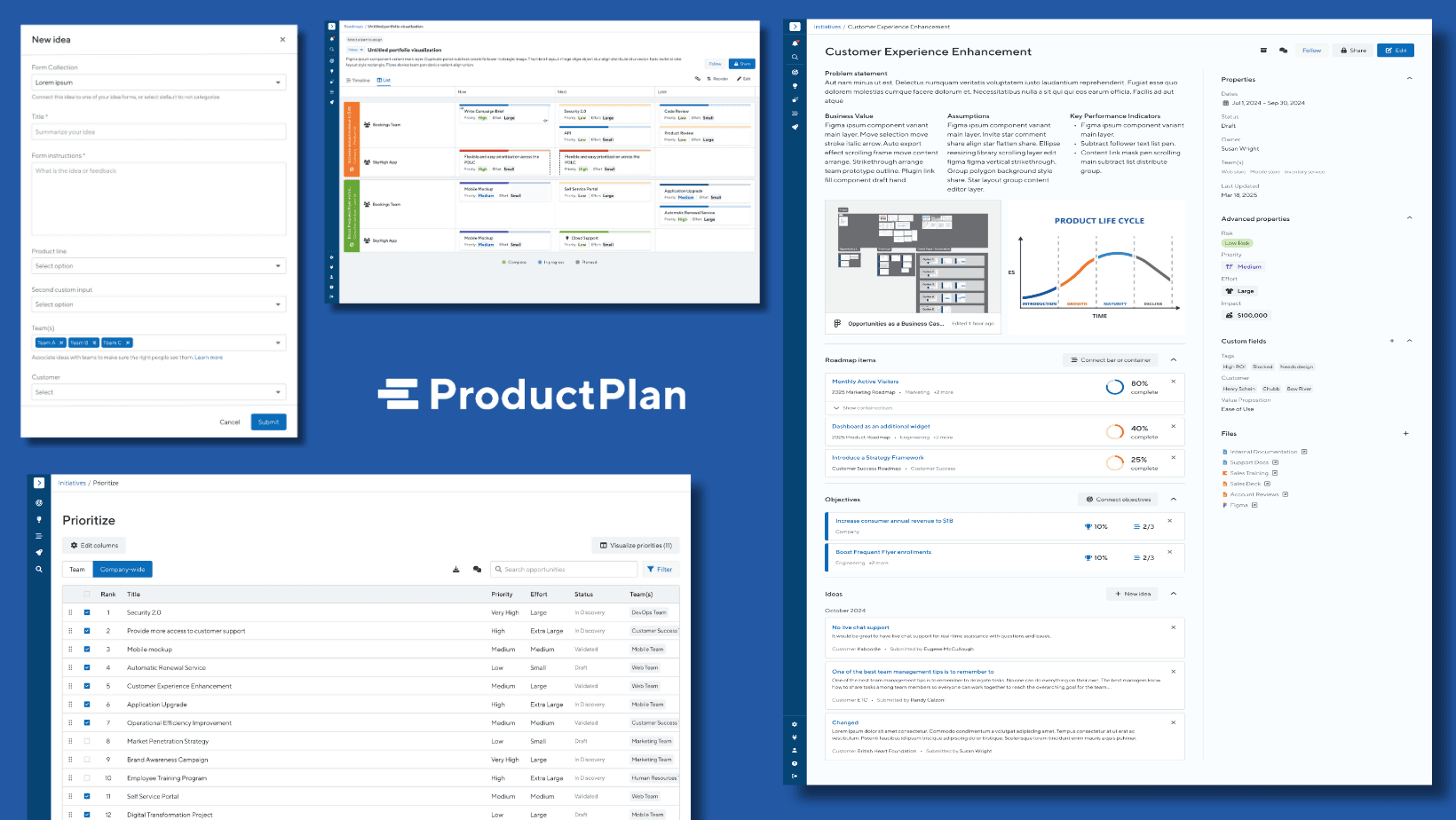1456x820 pixels.
Task: Click Submit in the New idea dialog
Action: (268, 422)
